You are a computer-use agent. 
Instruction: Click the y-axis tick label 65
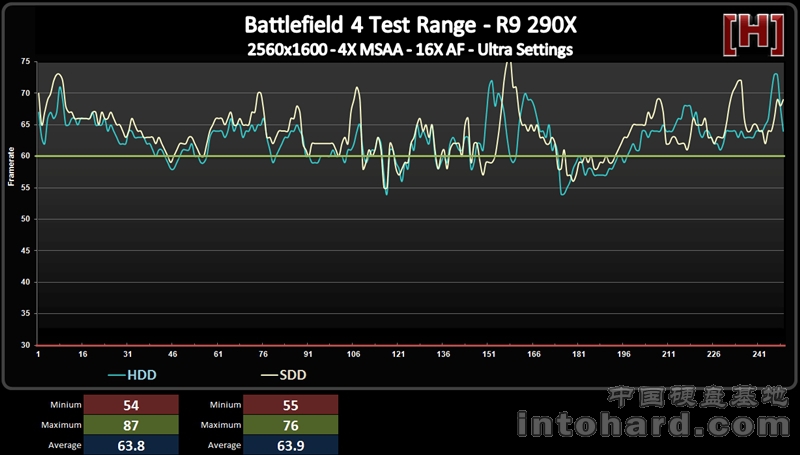[x=26, y=125]
